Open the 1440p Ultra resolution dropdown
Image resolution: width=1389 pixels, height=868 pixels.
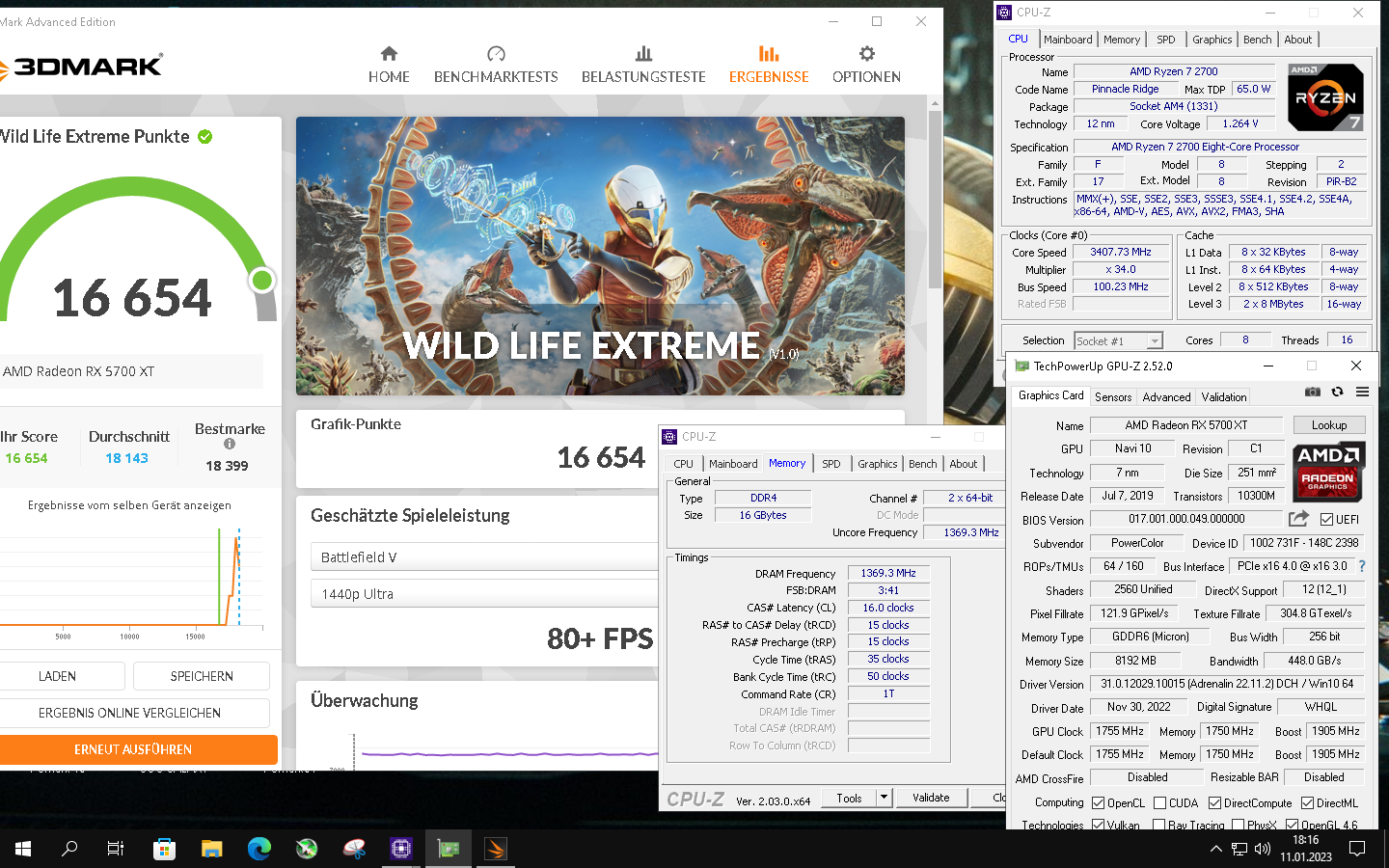click(484, 593)
